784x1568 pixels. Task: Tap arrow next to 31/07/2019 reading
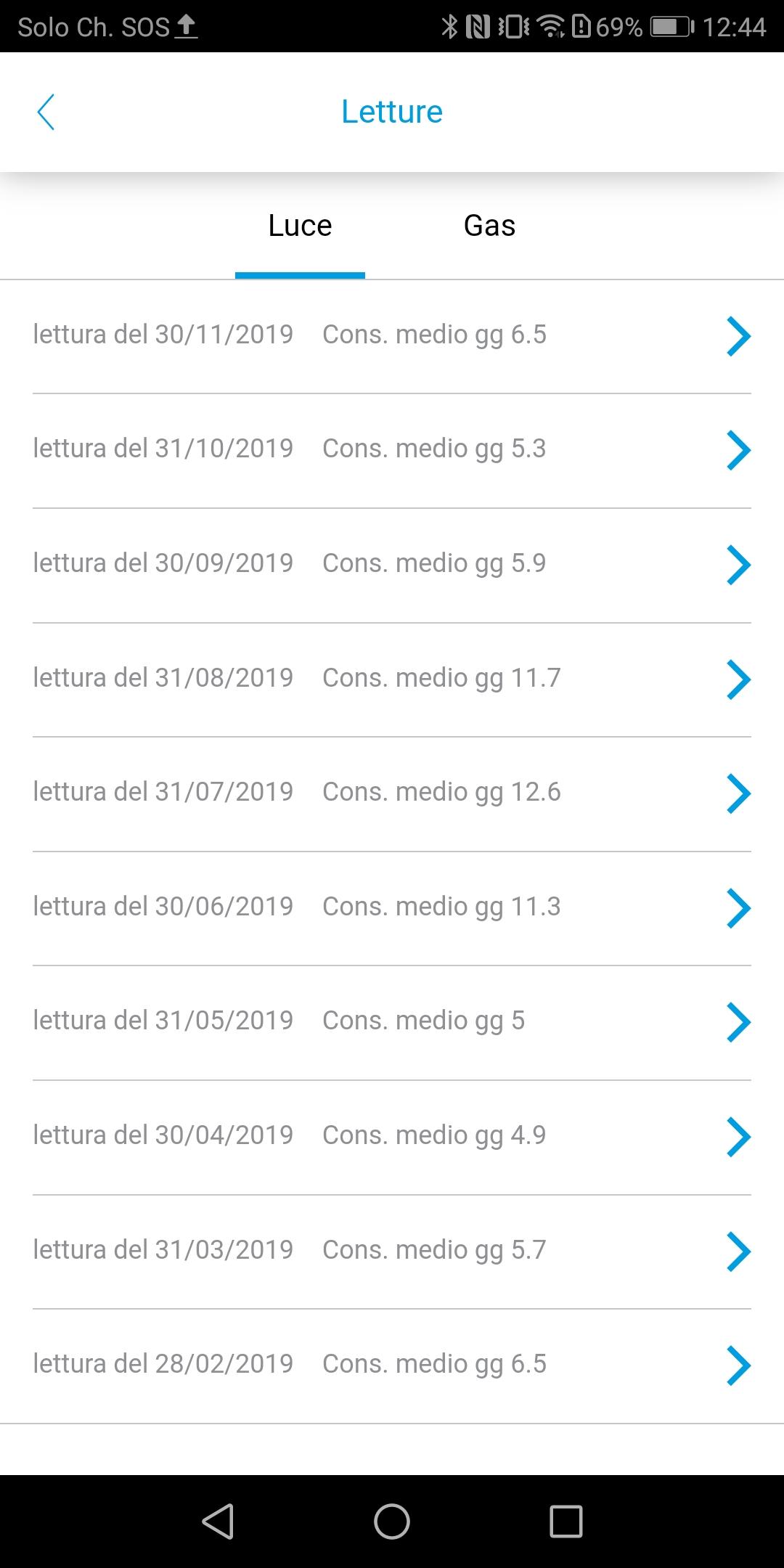pos(738,793)
